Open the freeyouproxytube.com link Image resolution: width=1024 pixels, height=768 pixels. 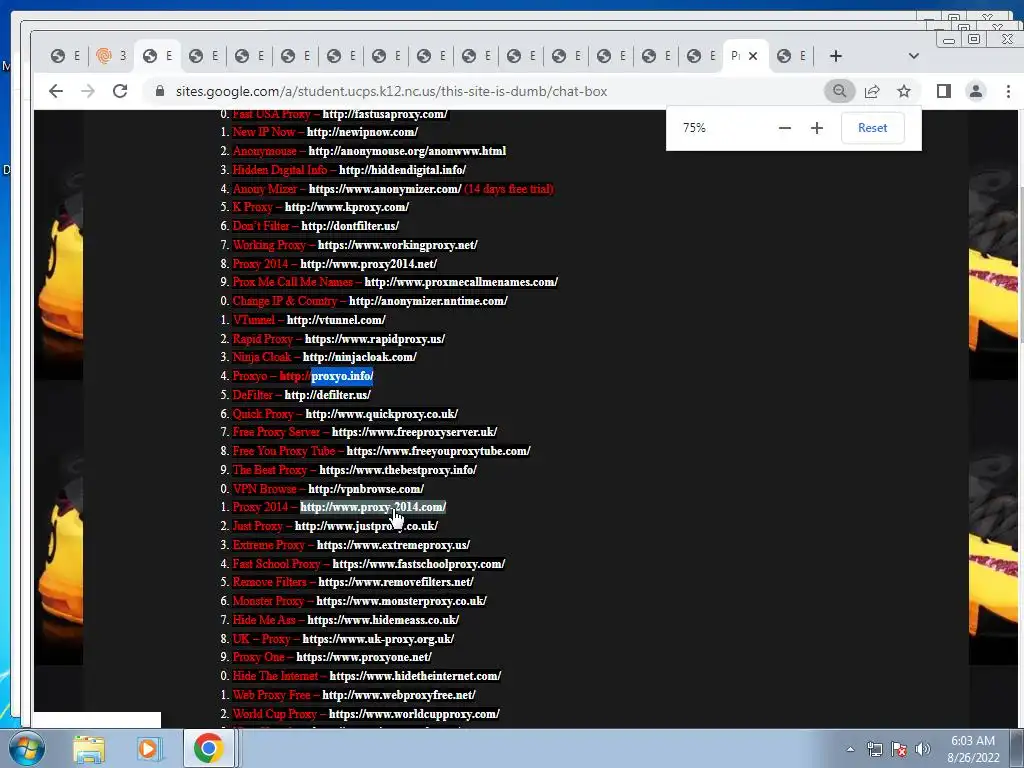[439, 451]
